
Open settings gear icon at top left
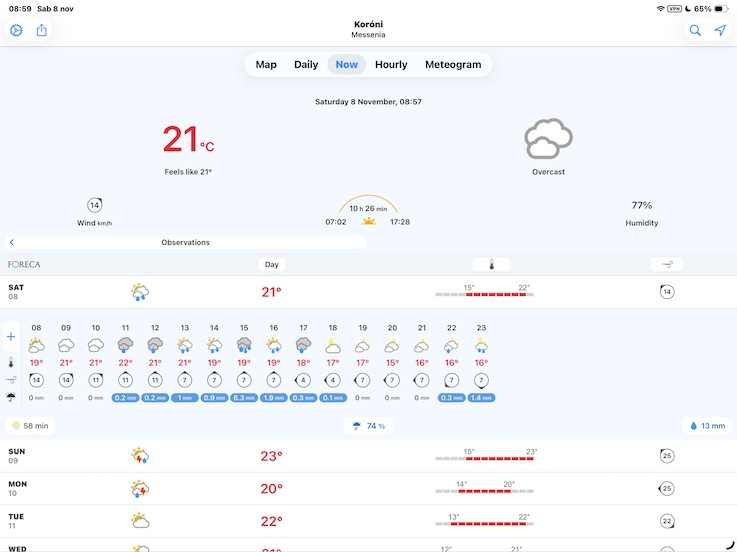click(16, 31)
